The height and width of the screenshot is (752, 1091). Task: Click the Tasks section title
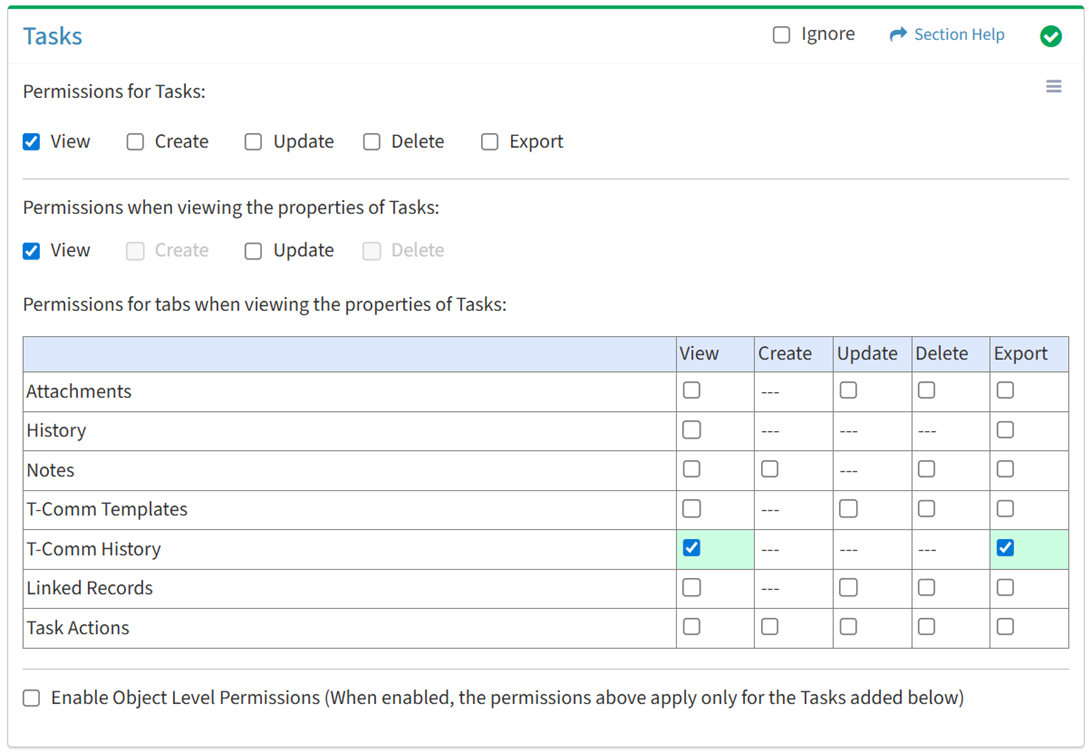53,36
